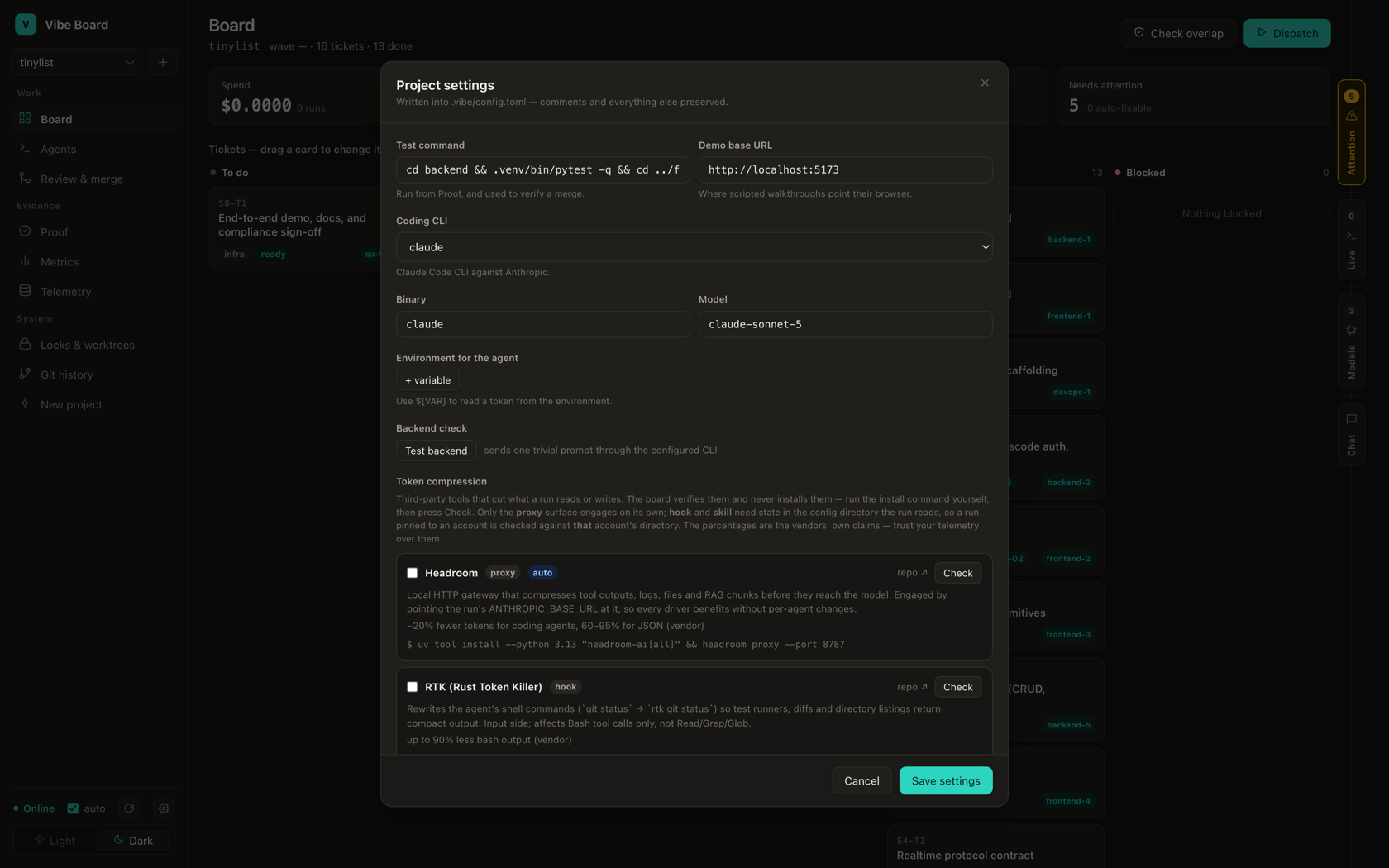Viewport: 1389px width, 868px height.
Task: Click the Dispatch button
Action: click(x=1286, y=33)
